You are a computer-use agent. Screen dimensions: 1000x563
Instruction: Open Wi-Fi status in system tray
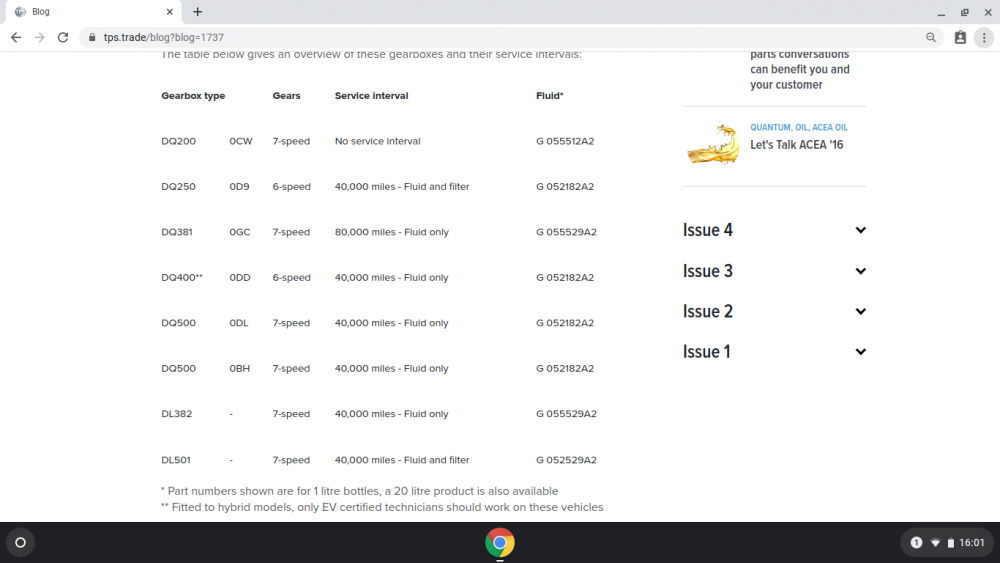[935, 543]
